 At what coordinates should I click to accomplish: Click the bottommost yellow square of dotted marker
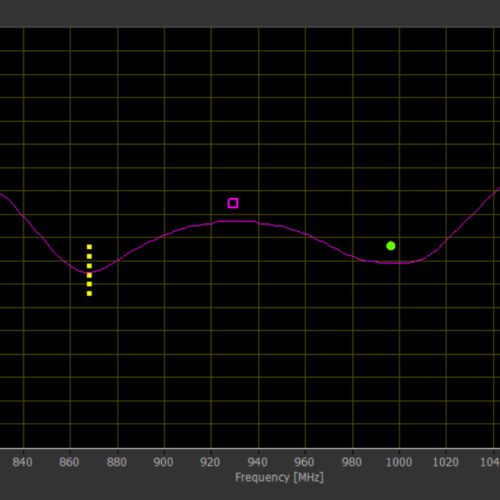(x=89, y=294)
